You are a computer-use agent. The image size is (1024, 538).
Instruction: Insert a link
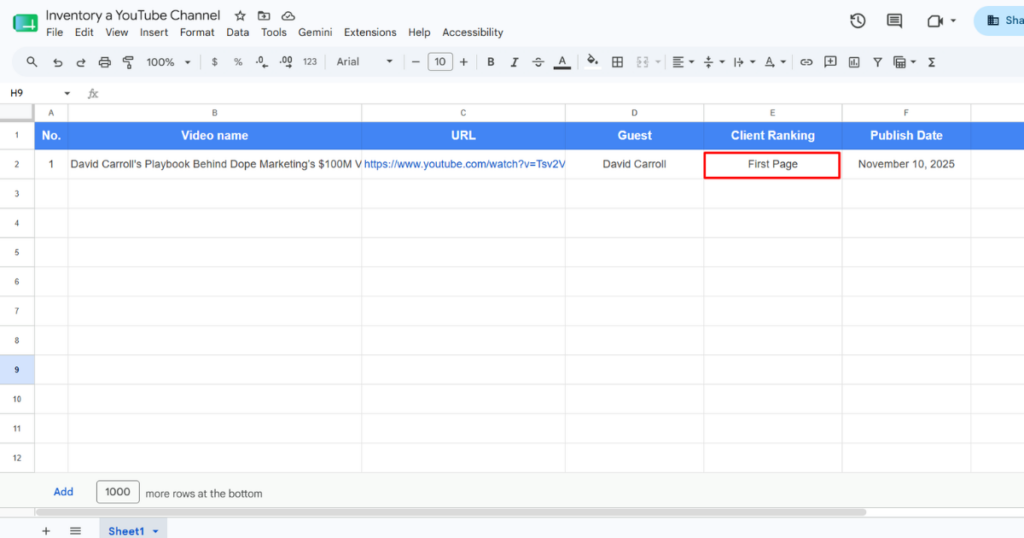coord(807,62)
